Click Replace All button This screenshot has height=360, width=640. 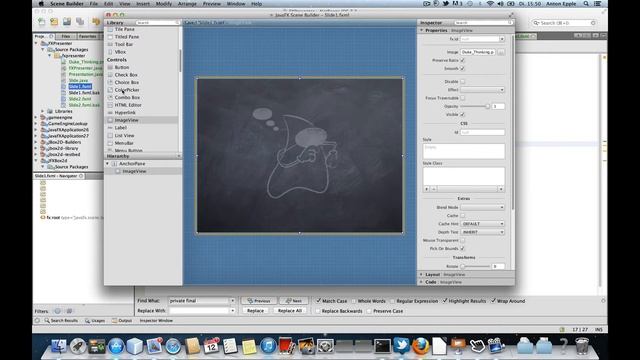point(289,311)
